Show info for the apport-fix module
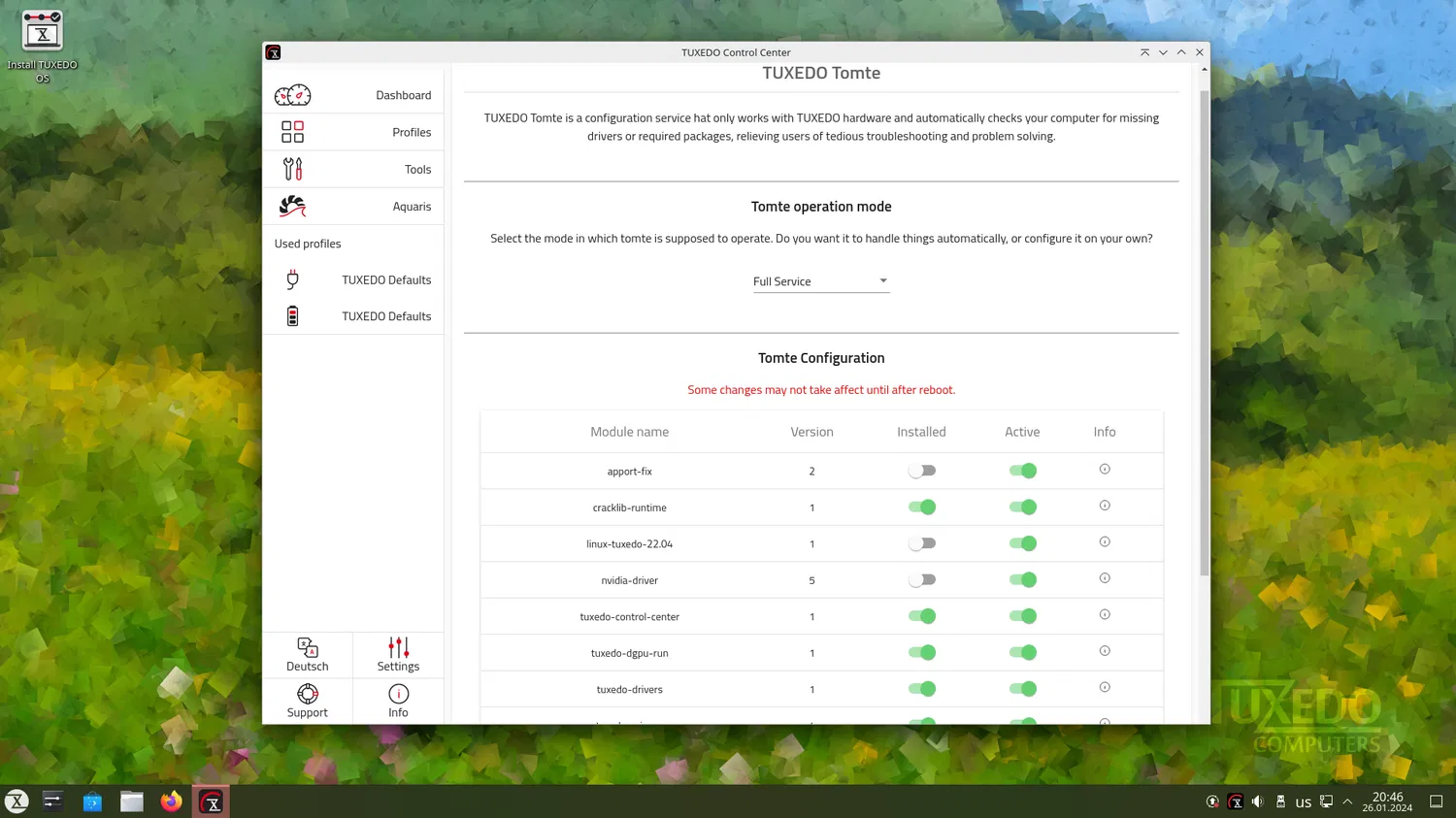This screenshot has height=818, width=1456. (1105, 470)
